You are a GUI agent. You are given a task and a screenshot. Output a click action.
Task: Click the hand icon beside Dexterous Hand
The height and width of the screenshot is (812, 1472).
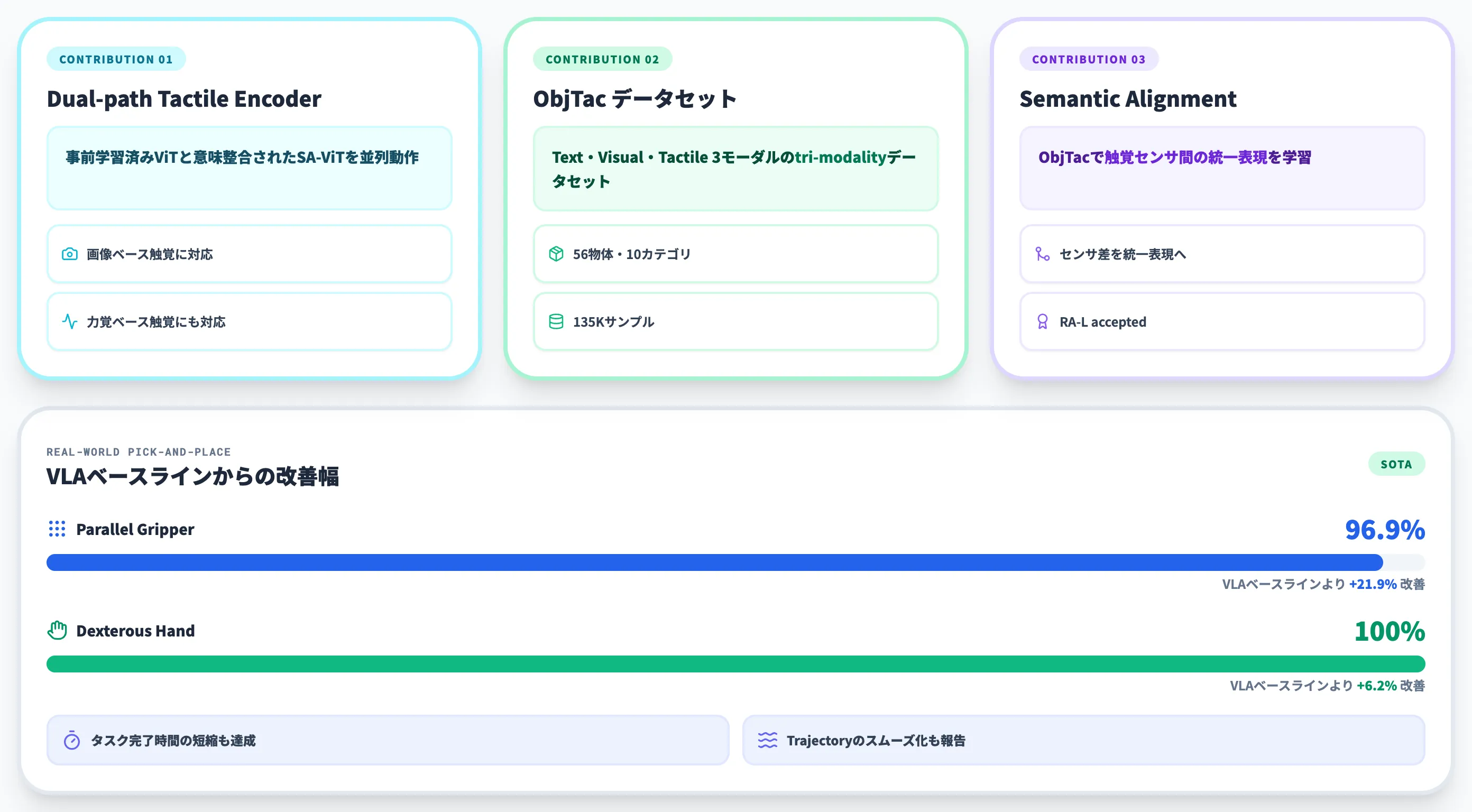57,630
